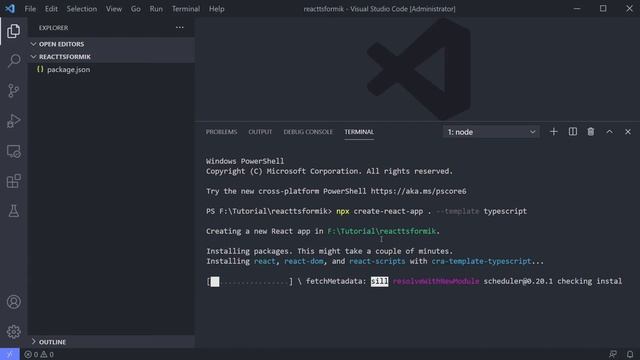Screen dimensions: 640x360
Task: Click the VS Code logo icon
Action: tap(10, 9)
